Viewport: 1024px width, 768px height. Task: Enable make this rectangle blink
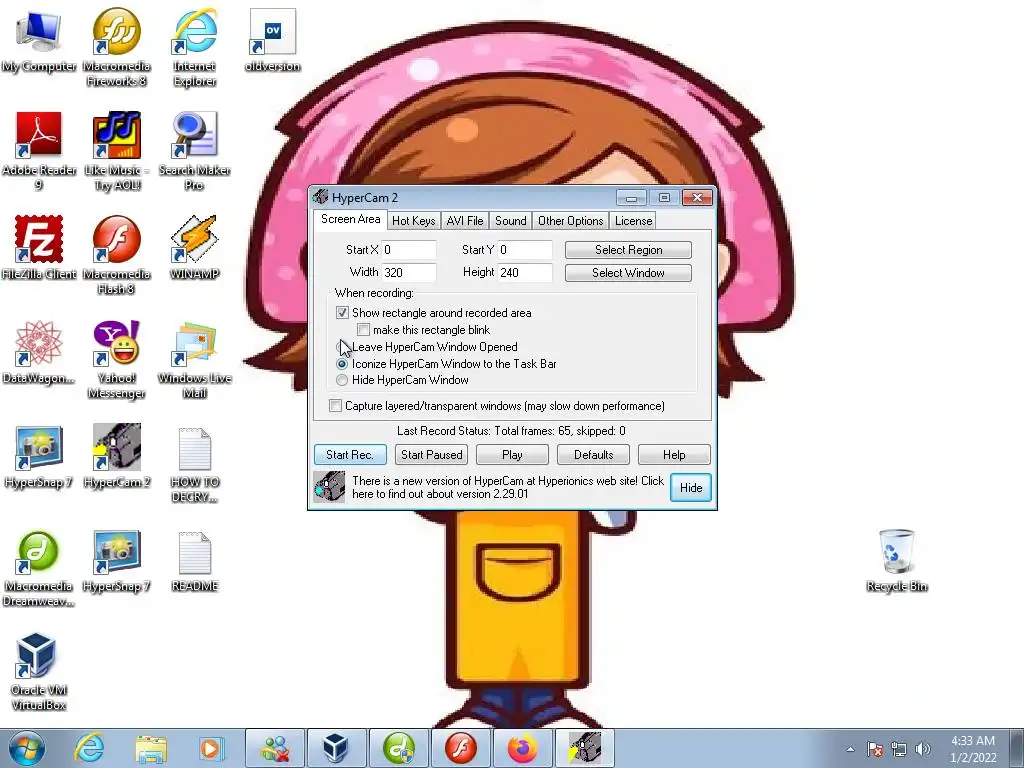[363, 330]
